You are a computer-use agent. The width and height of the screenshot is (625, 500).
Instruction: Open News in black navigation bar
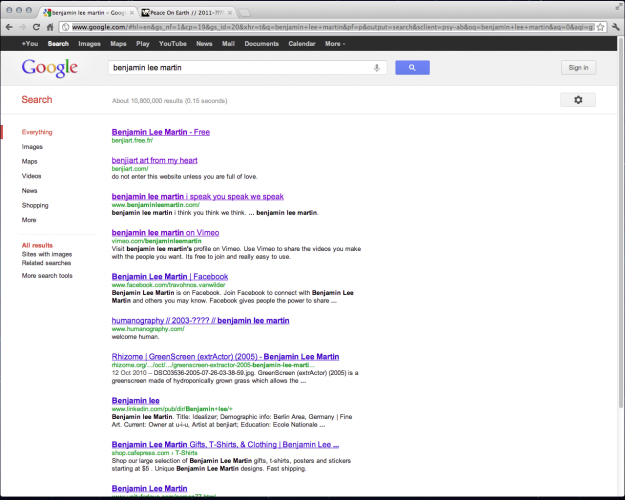(x=204, y=43)
